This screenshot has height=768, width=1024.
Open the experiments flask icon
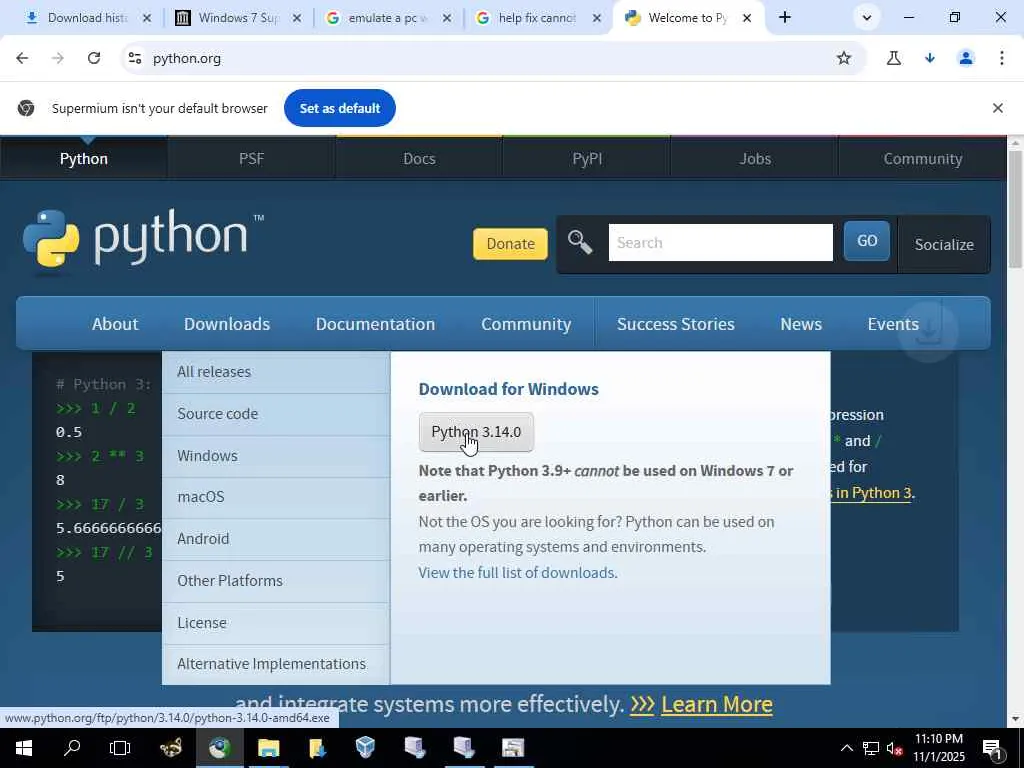click(894, 58)
